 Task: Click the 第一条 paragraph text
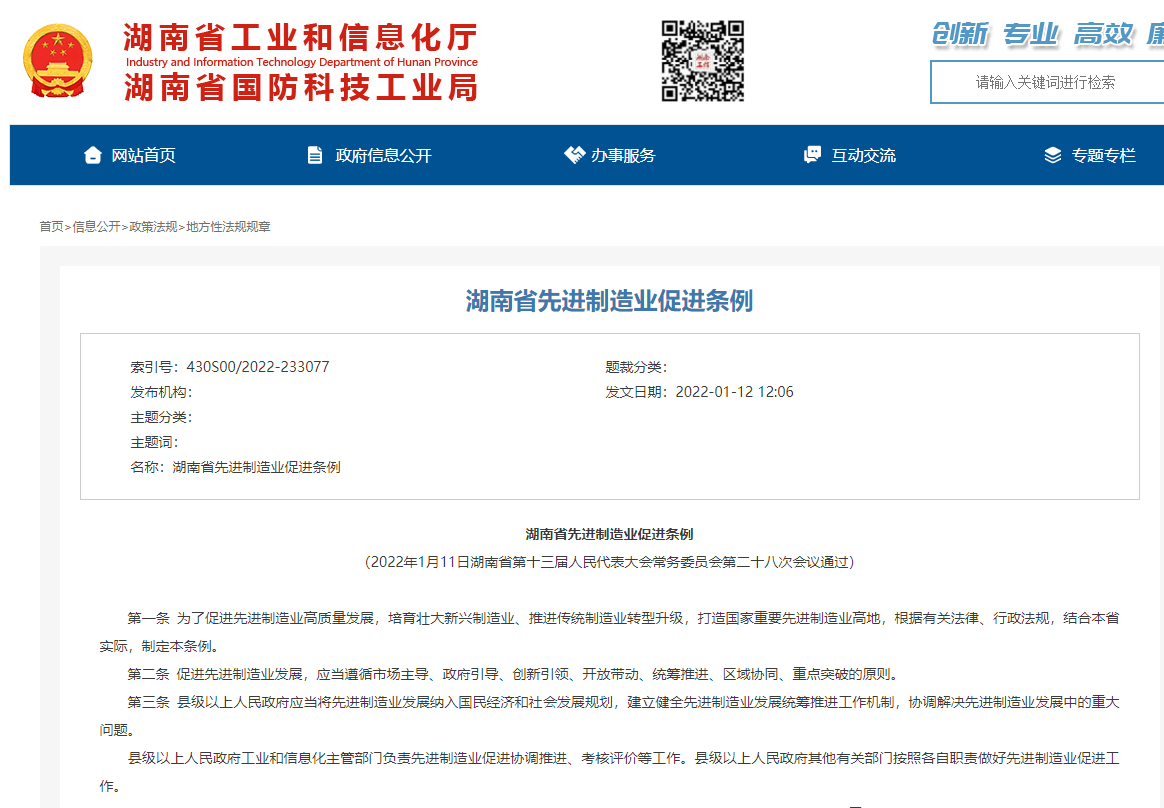[x=609, y=632]
